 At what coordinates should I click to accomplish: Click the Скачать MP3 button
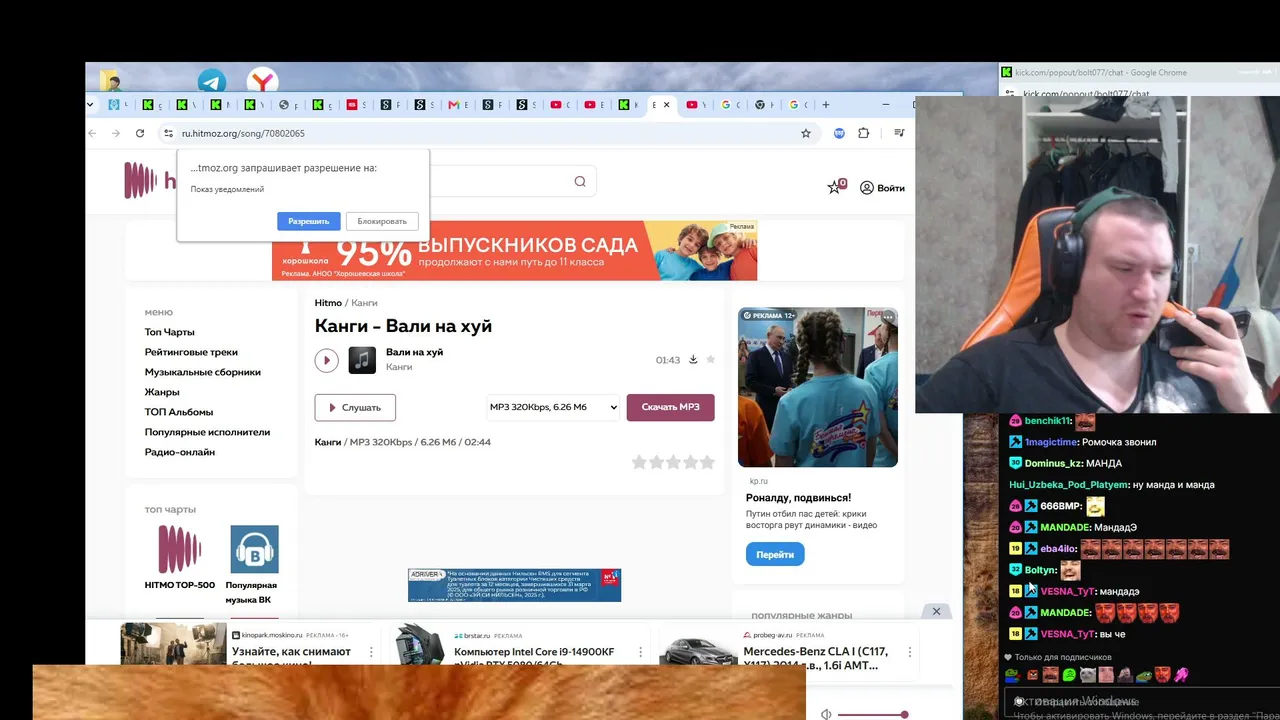tap(671, 407)
